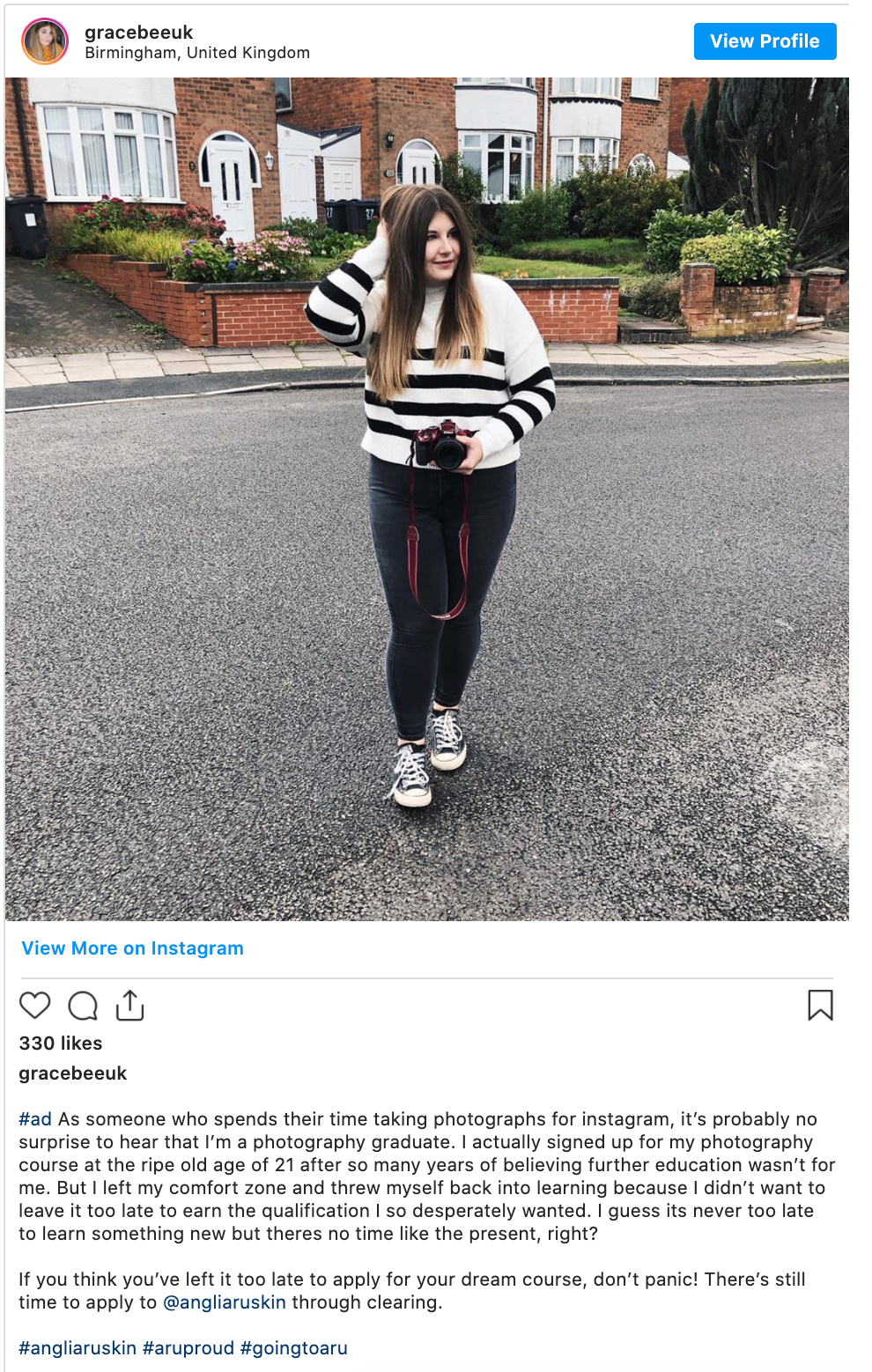
Task: Open the #angliaruskin hashtag
Action: tap(78, 1348)
